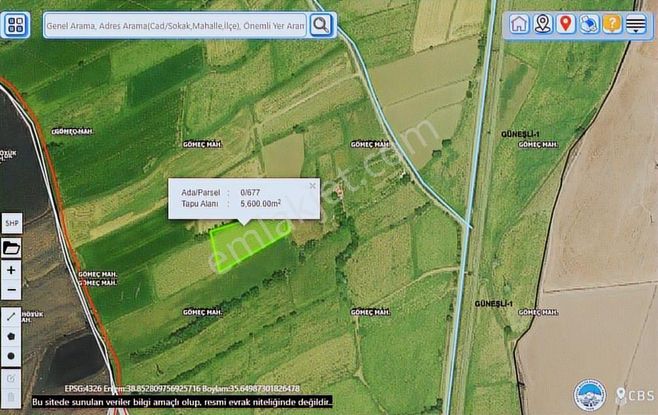The height and width of the screenshot is (415, 658).
Task: Select the map-with-pin location tool
Action: (543, 24)
